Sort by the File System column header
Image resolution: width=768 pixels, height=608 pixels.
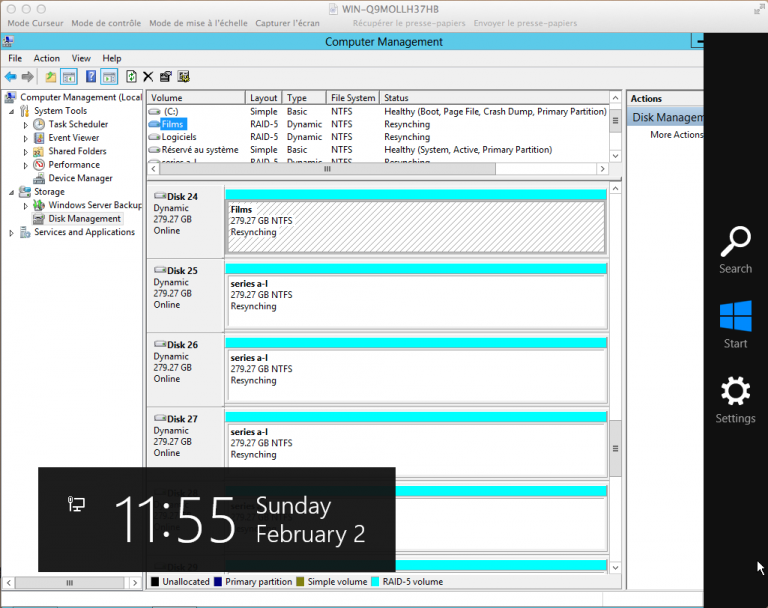[x=353, y=98]
